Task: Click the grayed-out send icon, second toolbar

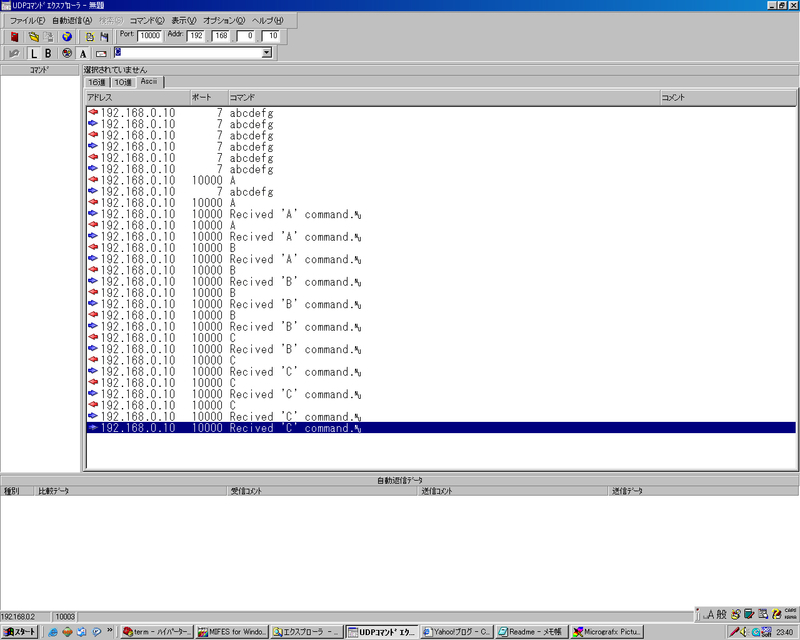Action: coord(14,53)
